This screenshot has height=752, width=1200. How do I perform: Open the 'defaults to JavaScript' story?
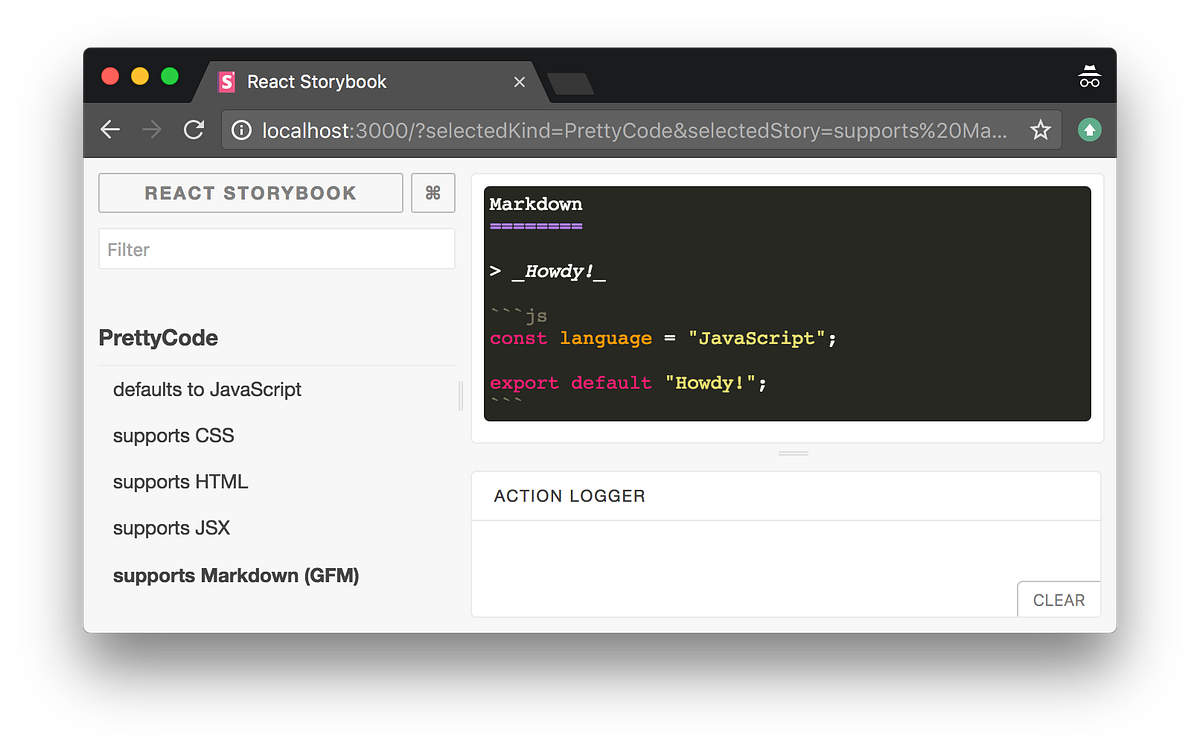pyautogui.click(x=207, y=390)
